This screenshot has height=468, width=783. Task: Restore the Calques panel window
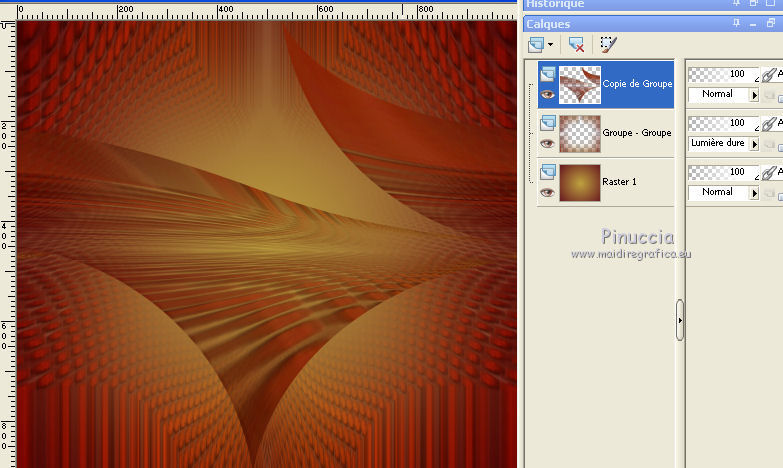[x=771, y=23]
